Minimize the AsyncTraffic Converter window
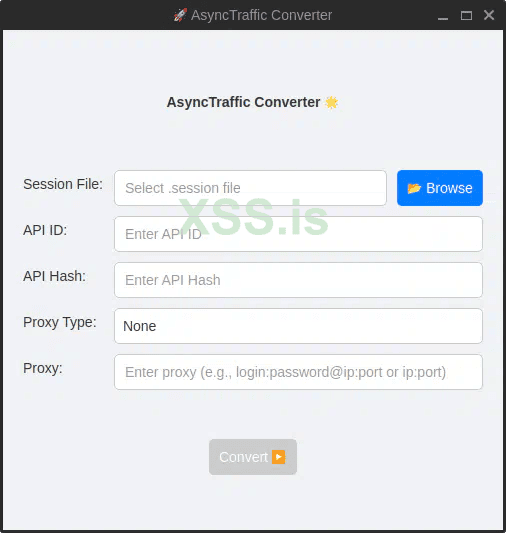The height and width of the screenshot is (533, 506). [442, 16]
